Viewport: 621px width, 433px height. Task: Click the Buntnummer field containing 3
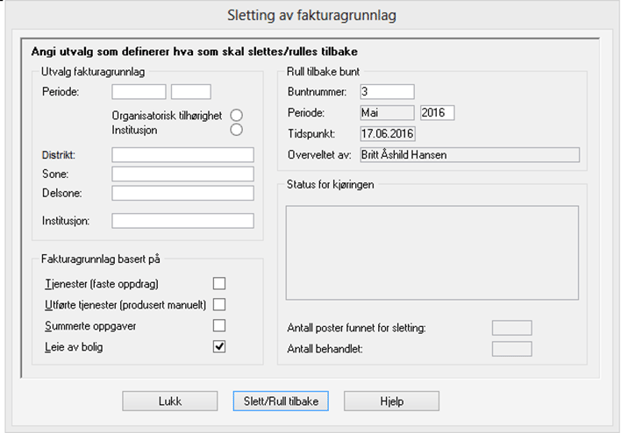tap(385, 93)
